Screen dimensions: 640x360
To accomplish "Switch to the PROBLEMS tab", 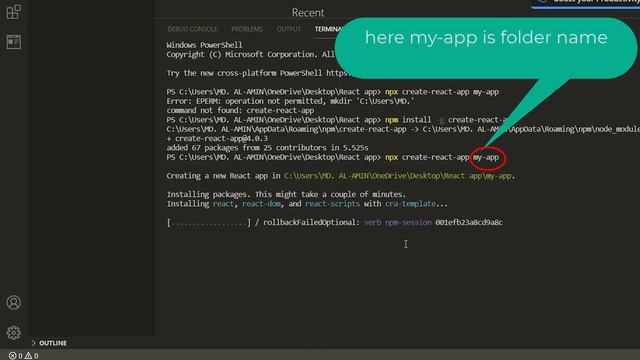I will tap(247, 29).
